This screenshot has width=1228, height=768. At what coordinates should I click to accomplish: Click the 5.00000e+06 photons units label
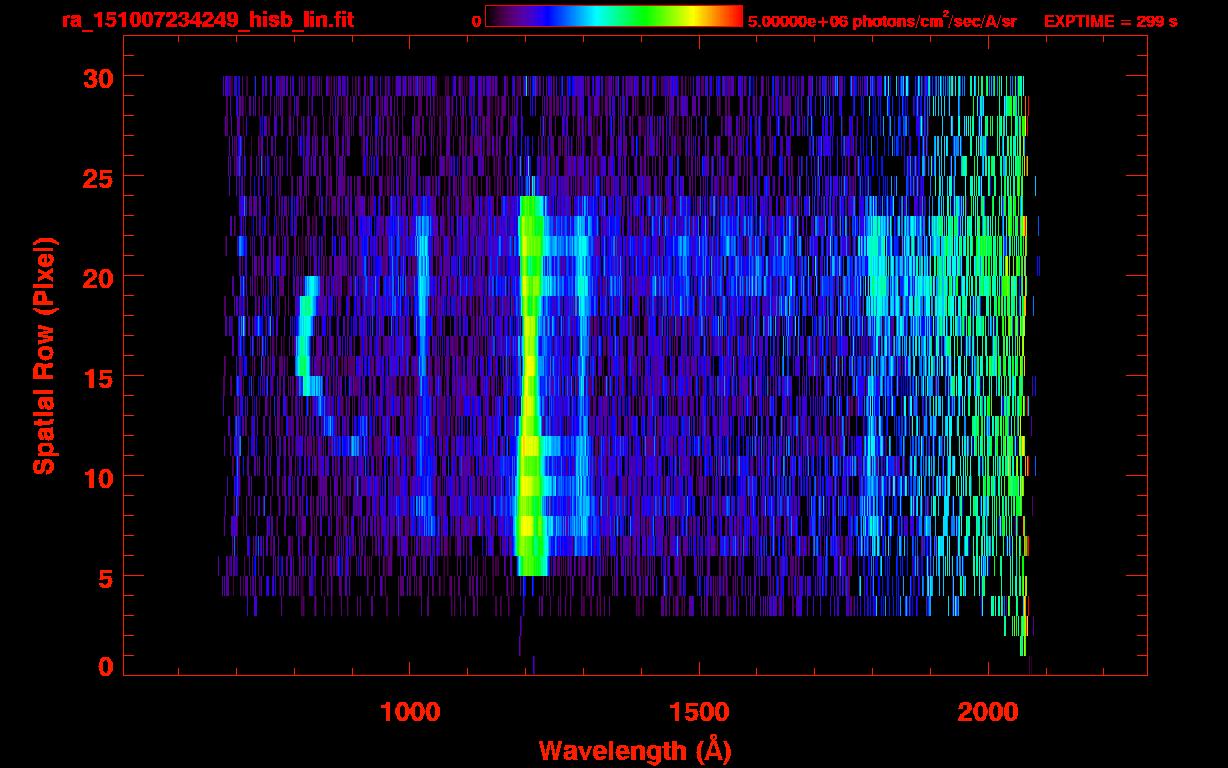point(882,21)
